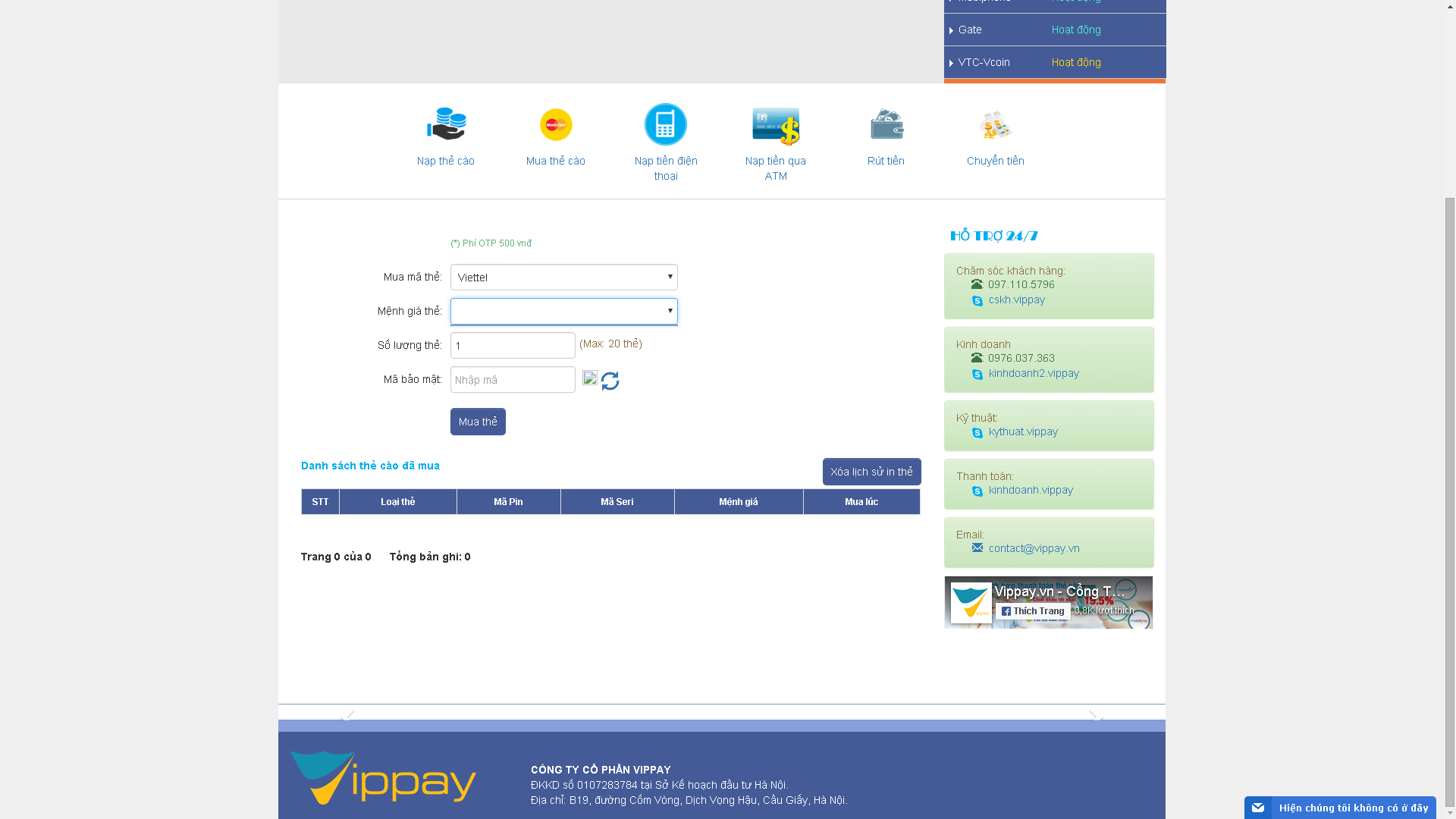
Task: Click Thích Trang Facebook like button
Action: coord(1032,611)
